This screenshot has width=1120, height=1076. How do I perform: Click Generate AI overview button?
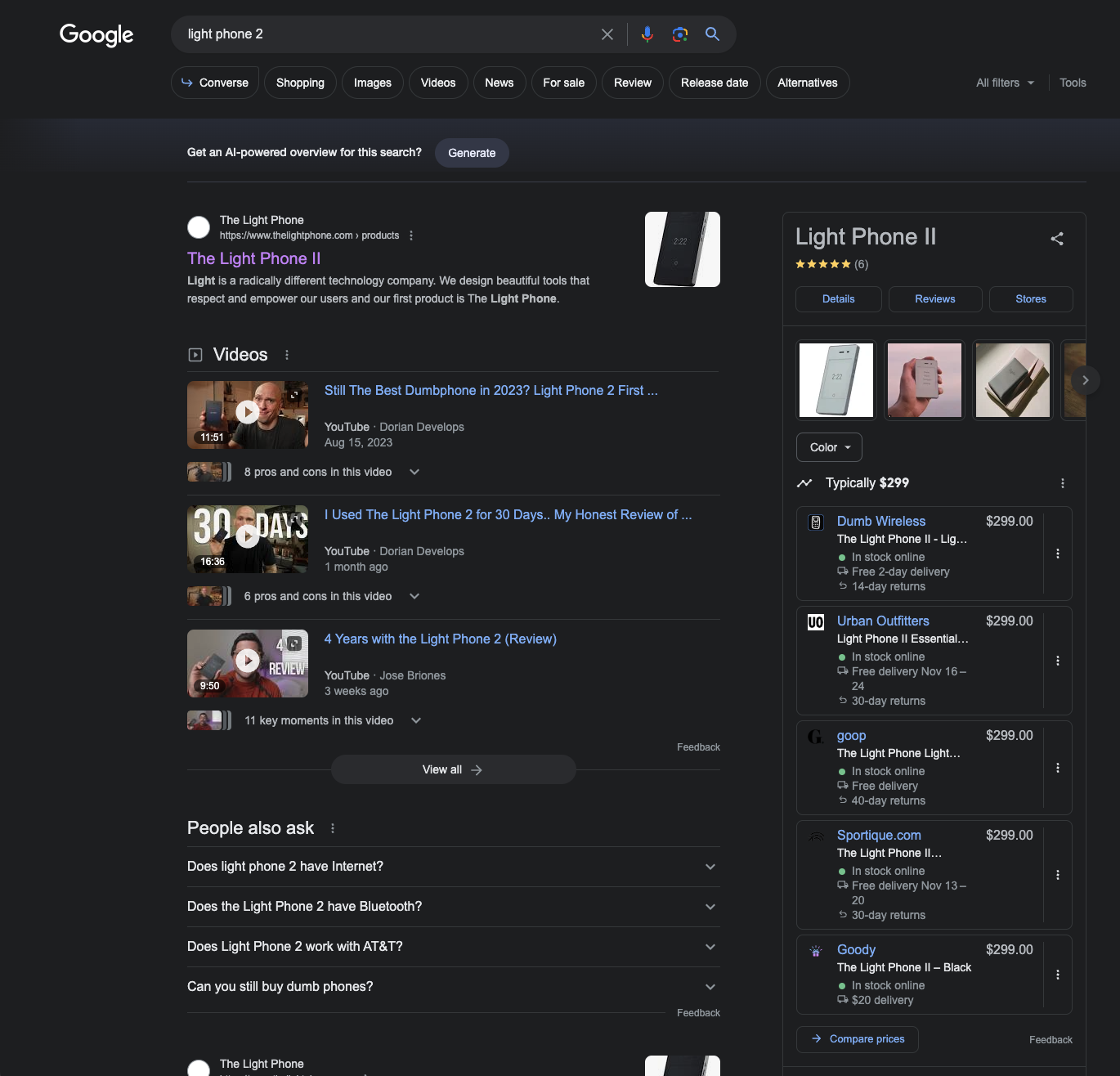[472, 153]
